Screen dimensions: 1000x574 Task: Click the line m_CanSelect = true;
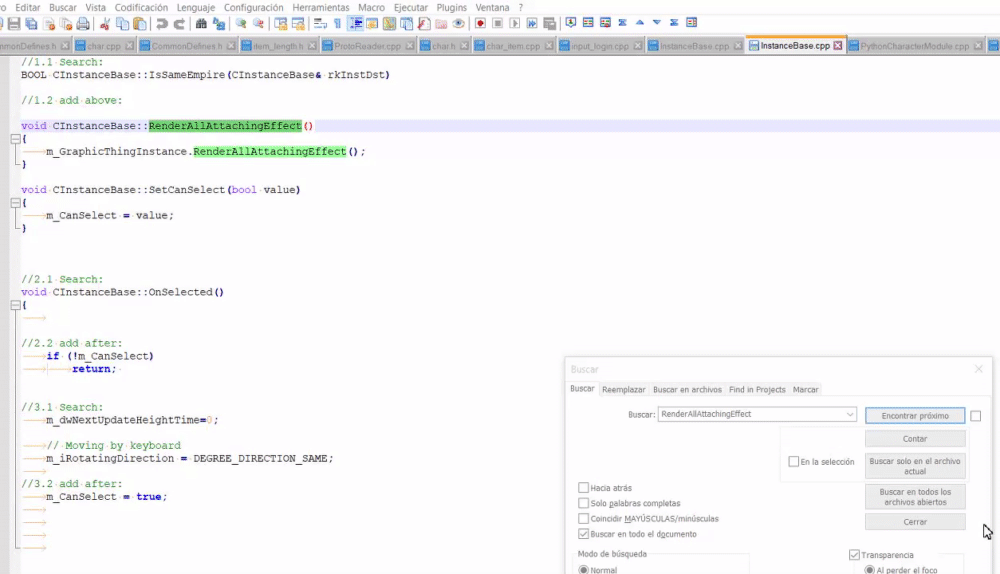click(x=107, y=497)
